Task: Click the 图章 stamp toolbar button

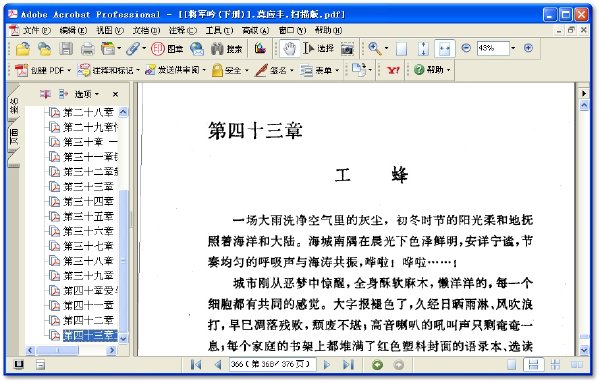Action: pos(167,49)
